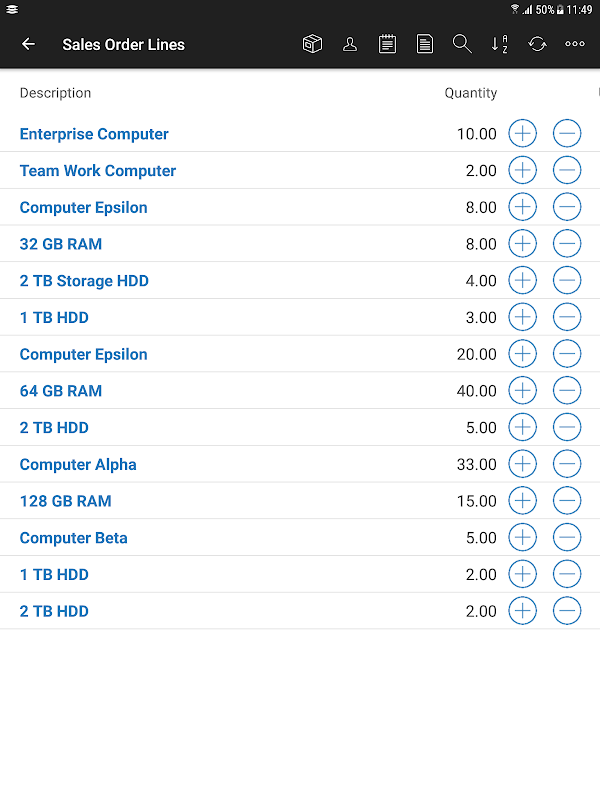Open the product box icon in toolbar
The height and width of the screenshot is (800, 600).
(312, 44)
